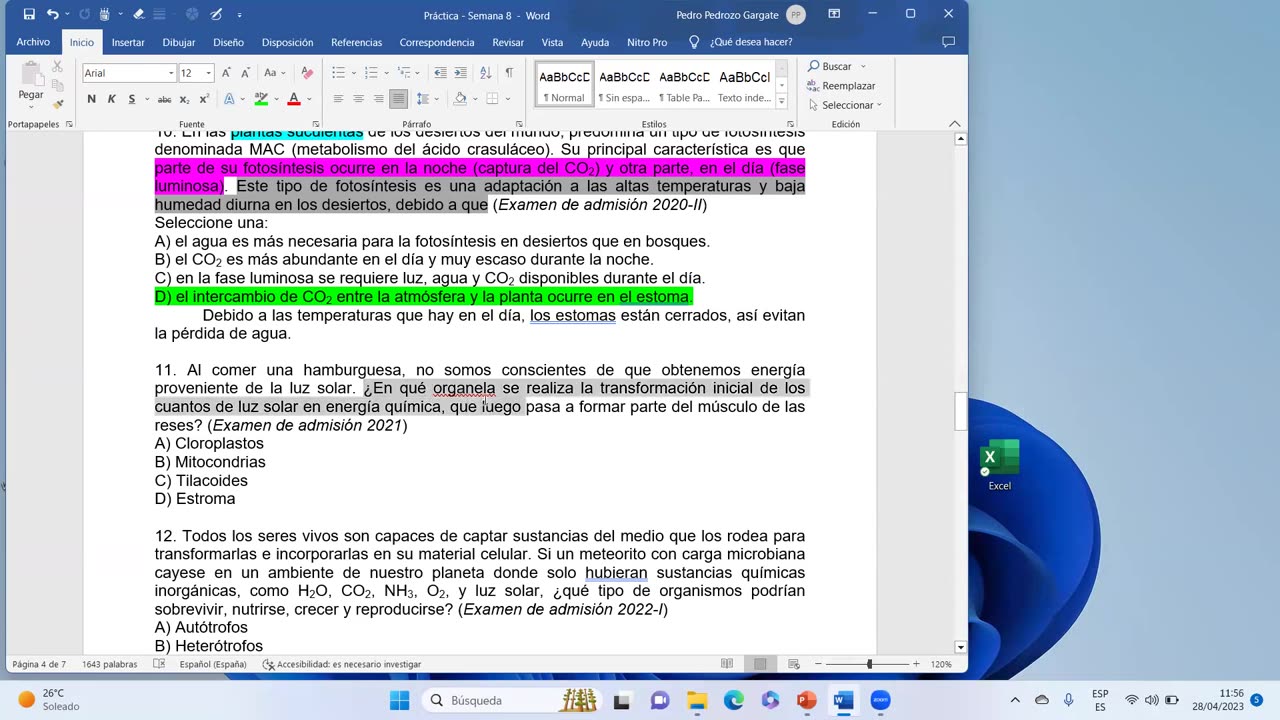The image size is (1280, 720).
Task: Open Change Case (Aa) dropdown
Action: (274, 73)
